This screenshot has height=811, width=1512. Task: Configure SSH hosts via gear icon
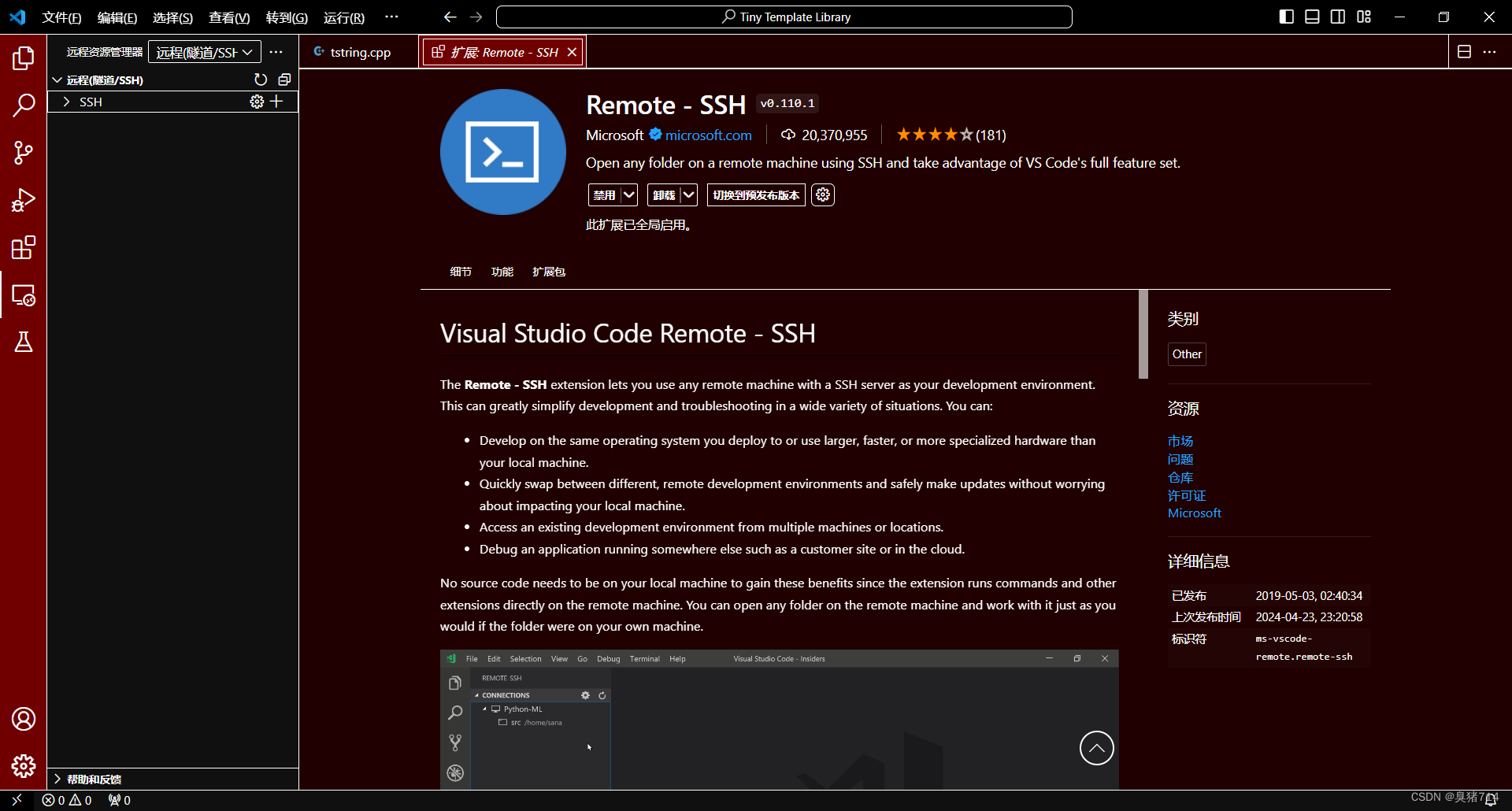[x=256, y=101]
